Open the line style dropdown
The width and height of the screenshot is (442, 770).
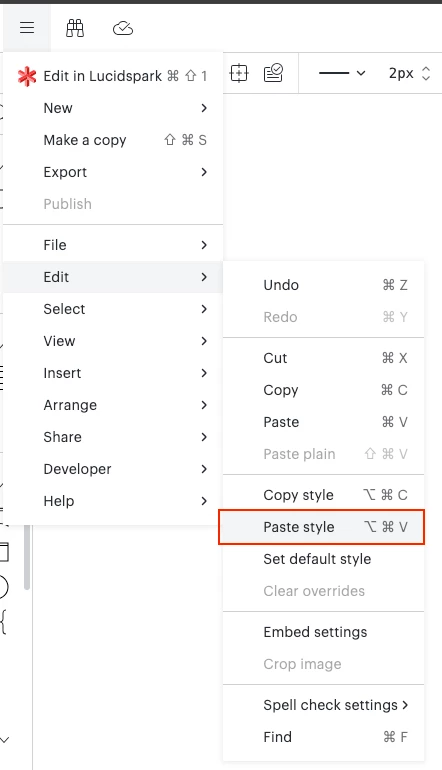click(342, 73)
